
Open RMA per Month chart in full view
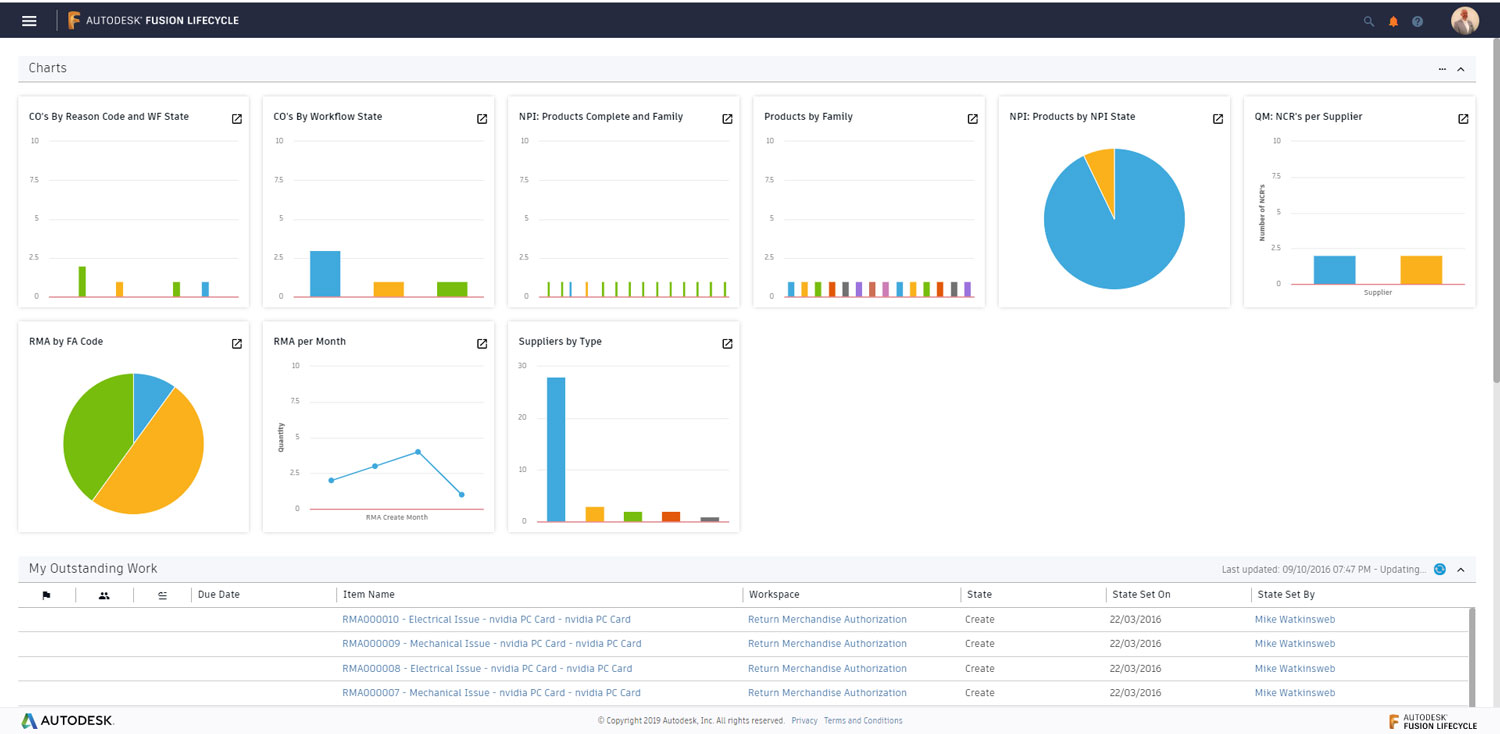(x=482, y=344)
